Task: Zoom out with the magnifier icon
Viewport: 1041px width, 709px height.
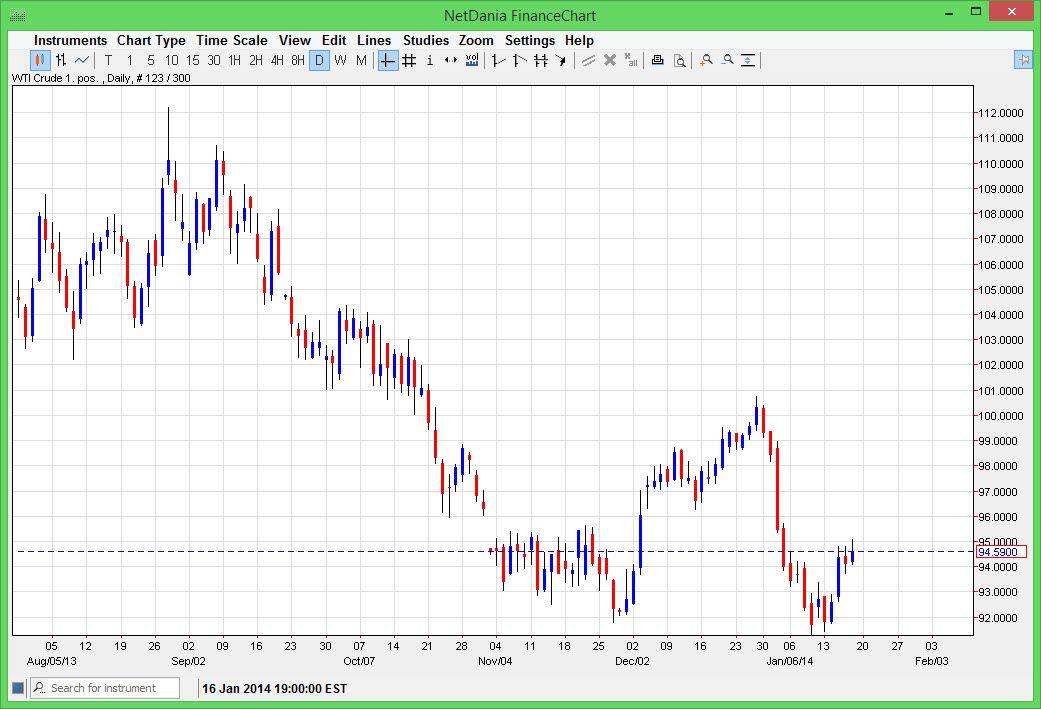Action: (x=727, y=60)
